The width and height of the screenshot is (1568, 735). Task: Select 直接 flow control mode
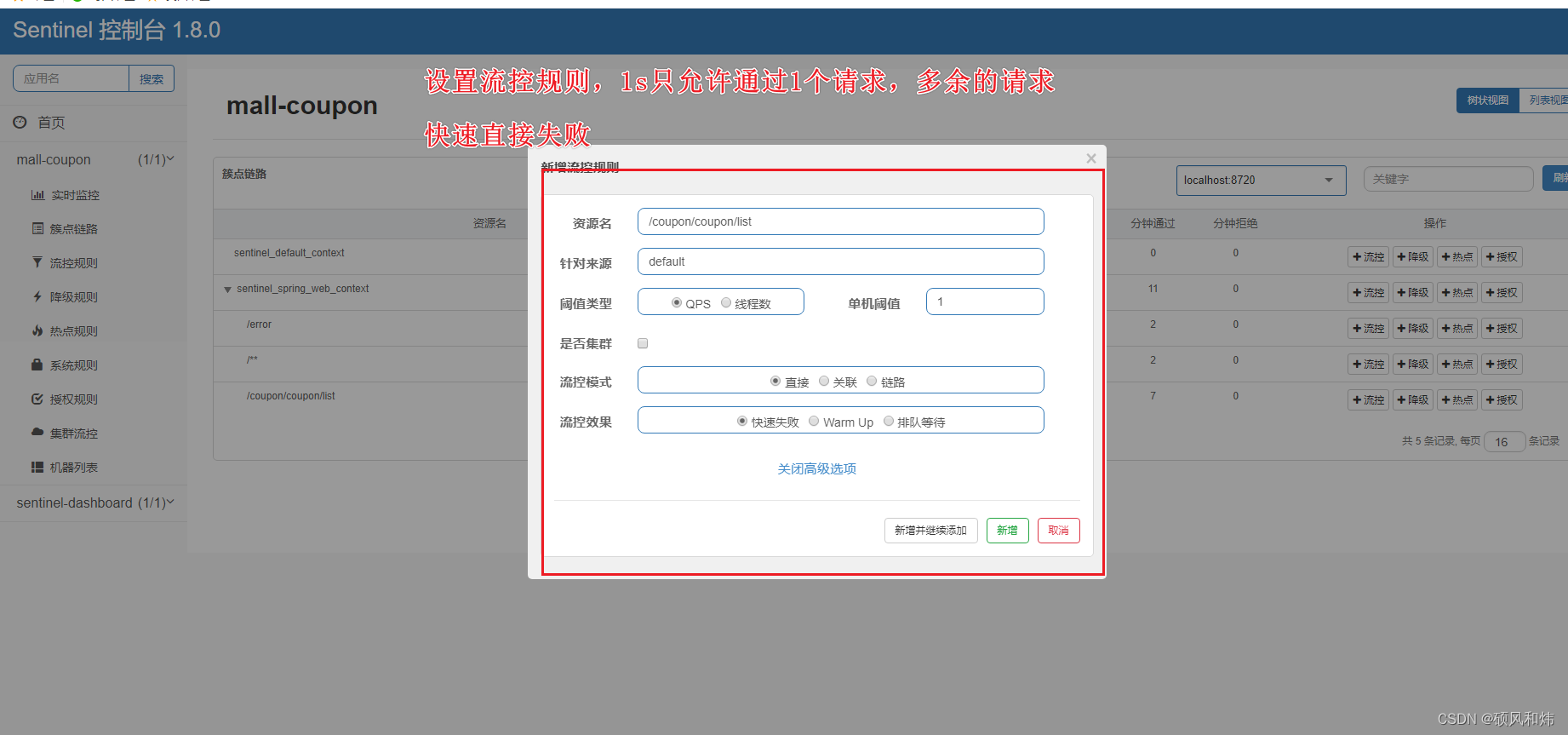[x=775, y=381]
